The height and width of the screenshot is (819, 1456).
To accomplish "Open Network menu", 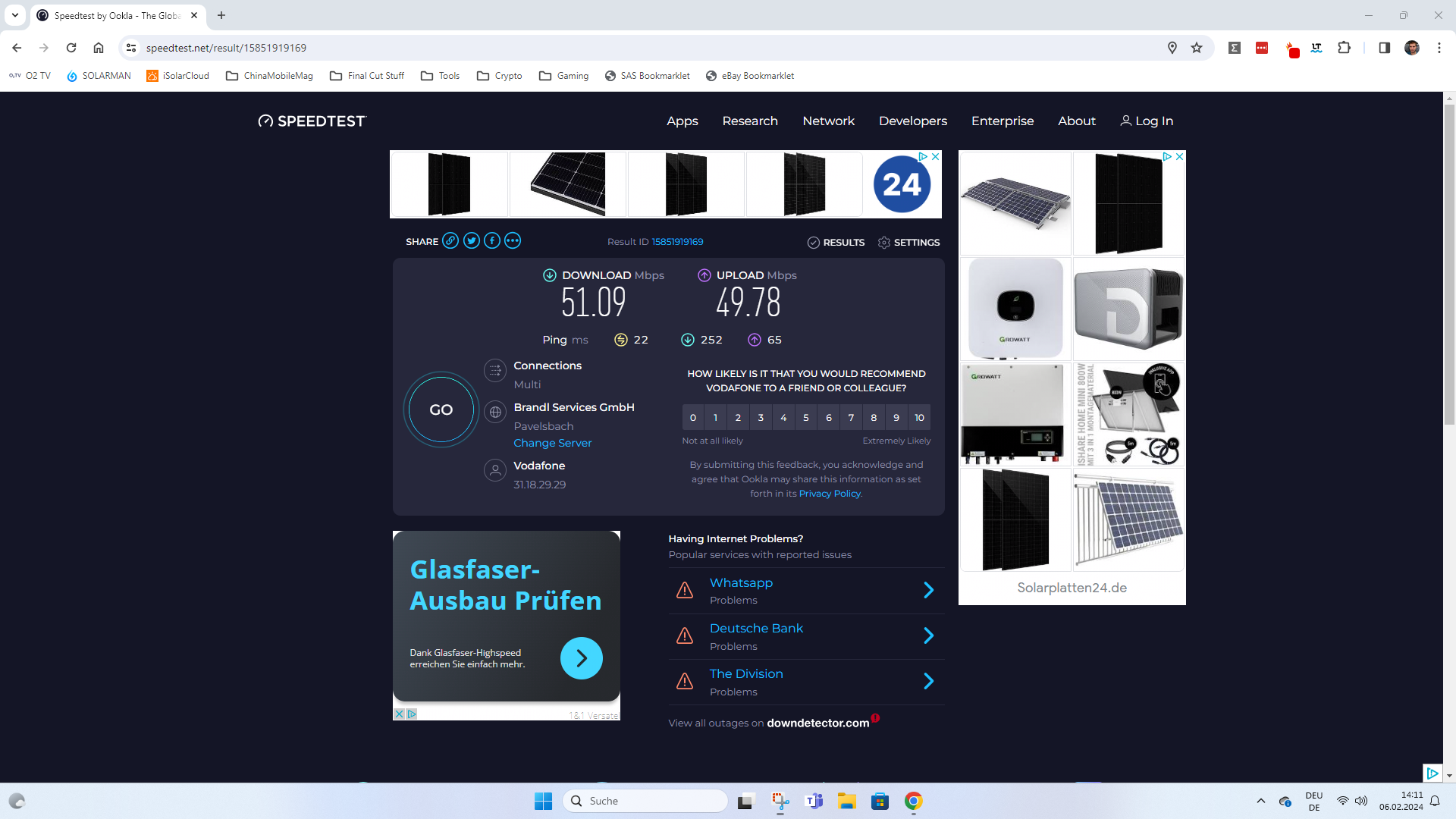I will point(828,121).
